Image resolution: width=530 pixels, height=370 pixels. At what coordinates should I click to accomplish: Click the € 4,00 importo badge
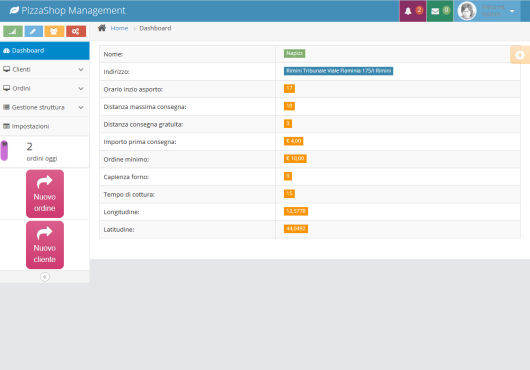(293, 141)
